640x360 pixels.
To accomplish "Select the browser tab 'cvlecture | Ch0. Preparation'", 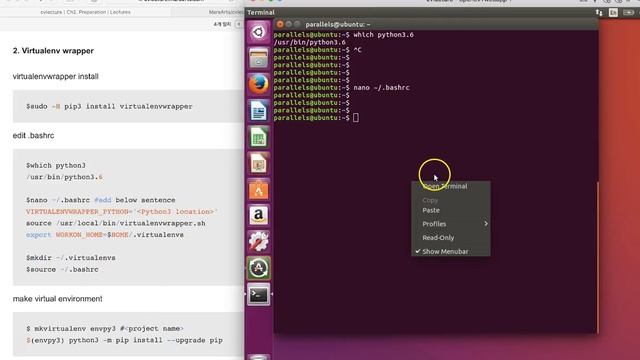I will point(85,12).
